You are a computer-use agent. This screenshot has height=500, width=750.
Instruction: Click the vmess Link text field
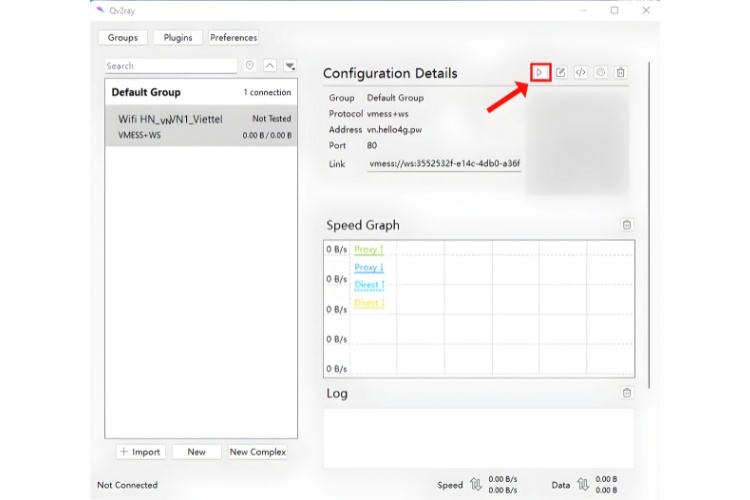[444, 164]
